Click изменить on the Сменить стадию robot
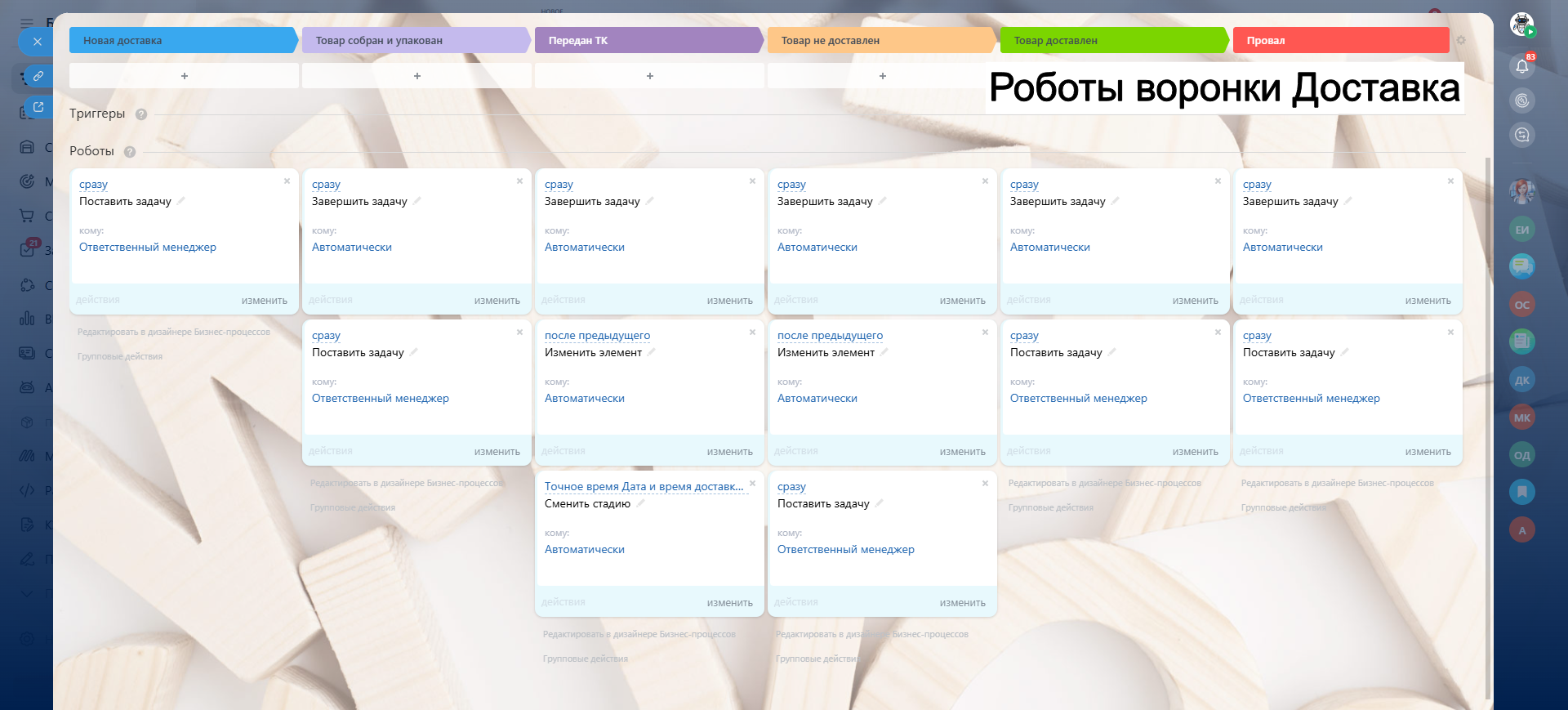The width and height of the screenshot is (1568, 710). 730,603
